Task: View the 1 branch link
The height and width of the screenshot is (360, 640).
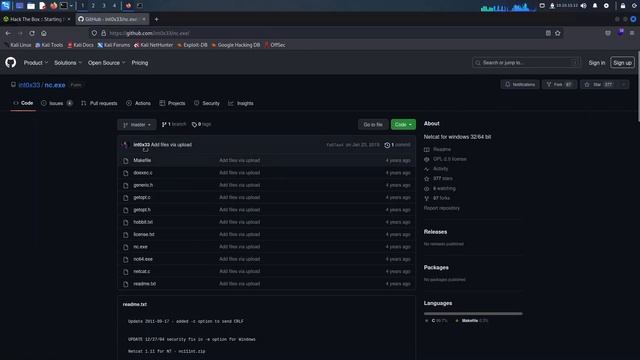Action: tap(174, 124)
